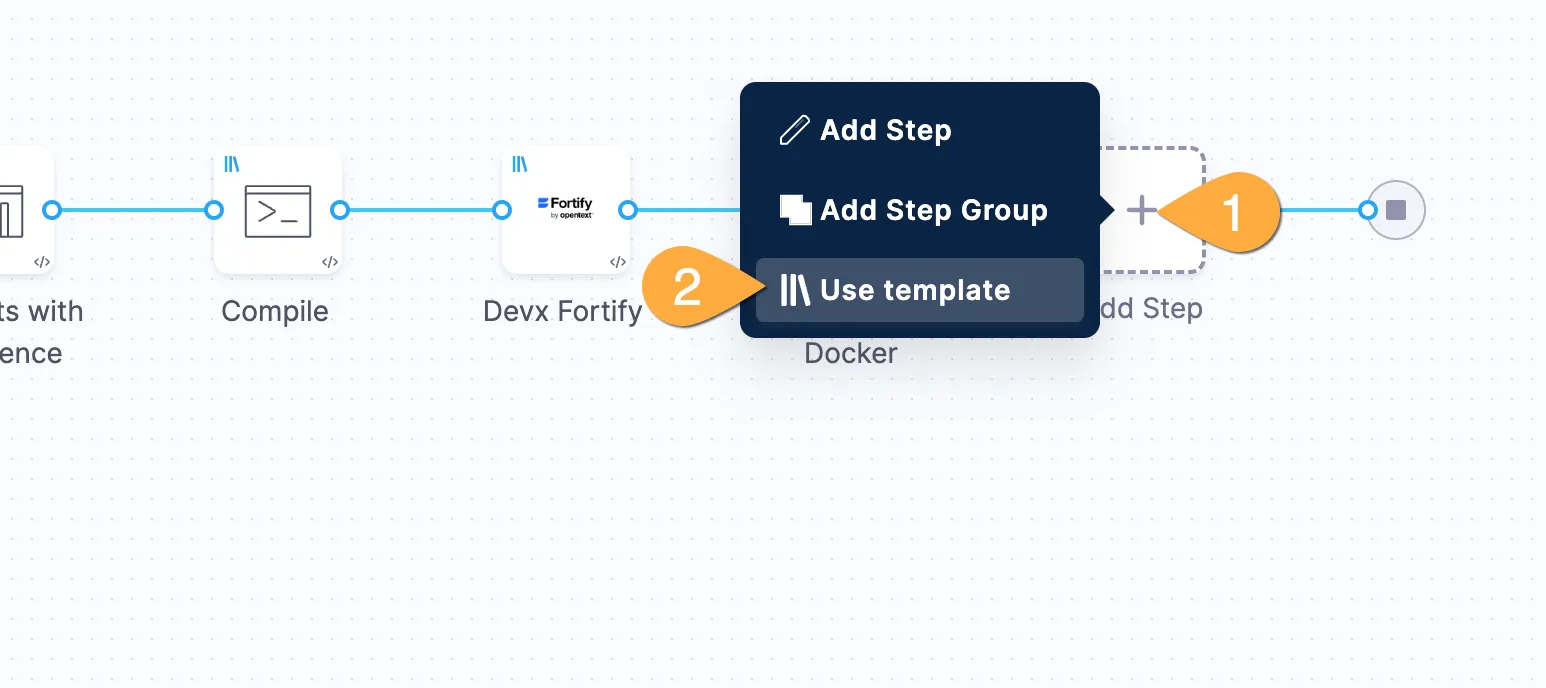Click library icon beside Use template

(795, 291)
